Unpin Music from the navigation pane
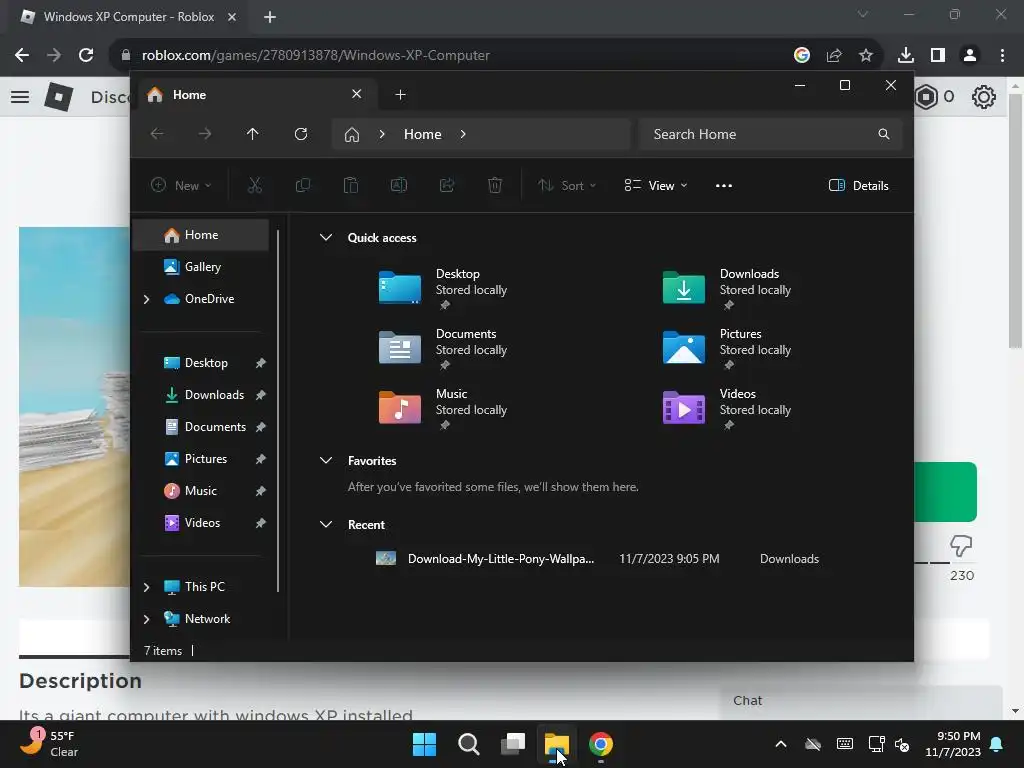The height and width of the screenshot is (768, 1024). 261,491
